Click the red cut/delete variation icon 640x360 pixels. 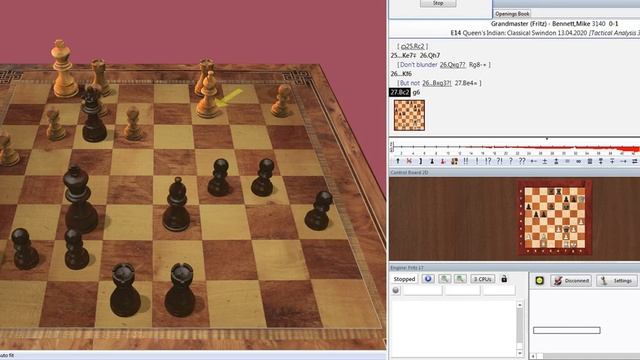coord(409,161)
